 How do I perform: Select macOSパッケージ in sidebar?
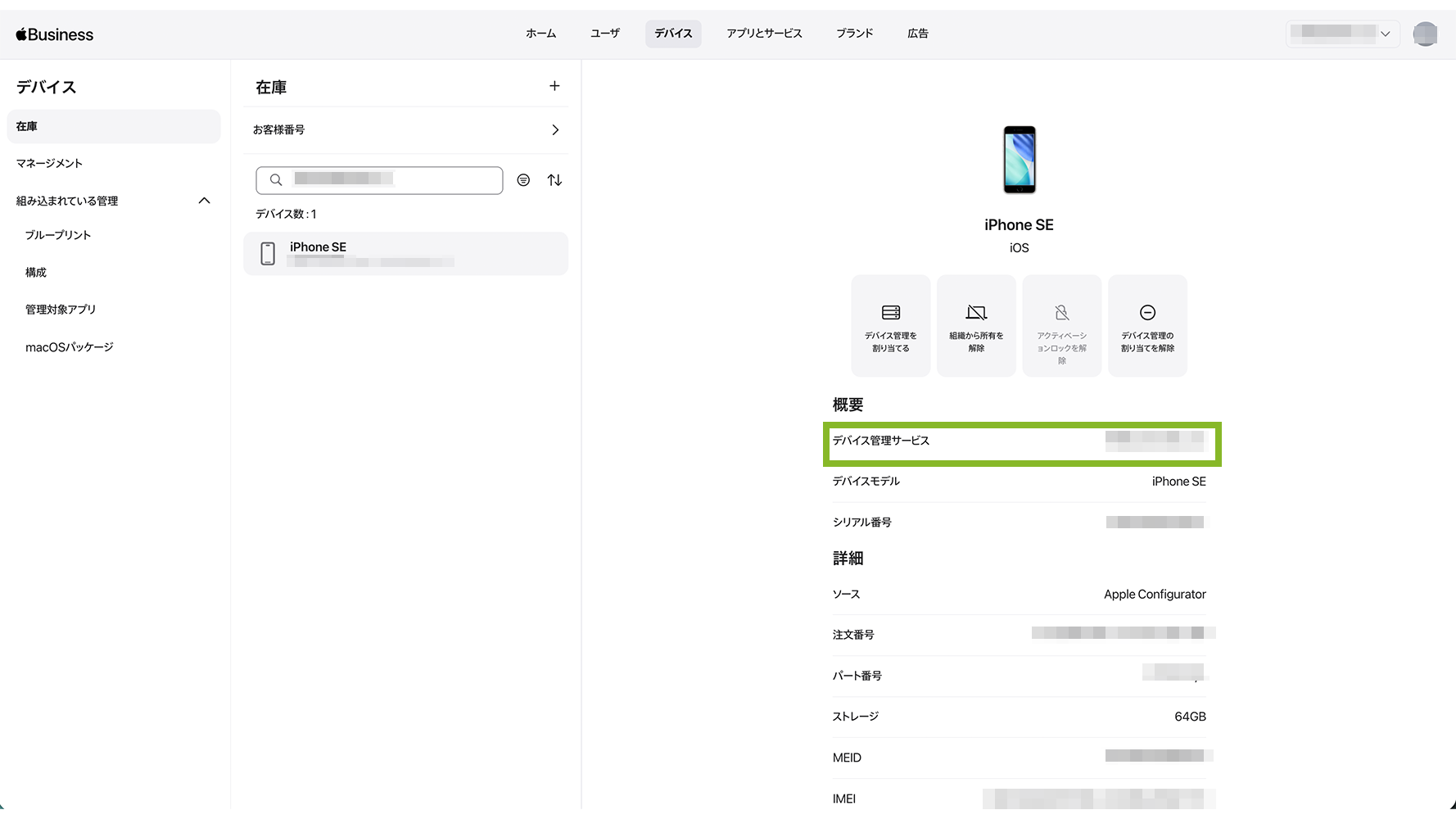[x=70, y=347]
